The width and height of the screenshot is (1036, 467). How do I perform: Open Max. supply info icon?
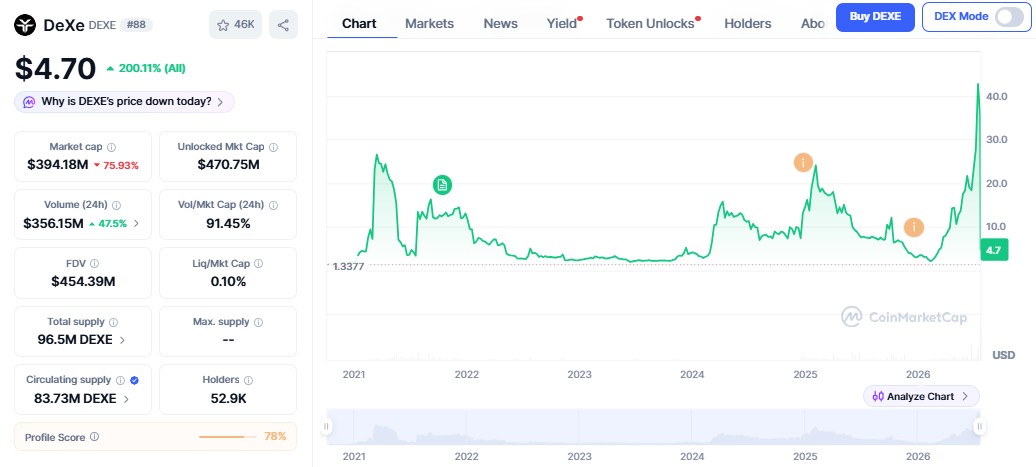click(x=258, y=322)
